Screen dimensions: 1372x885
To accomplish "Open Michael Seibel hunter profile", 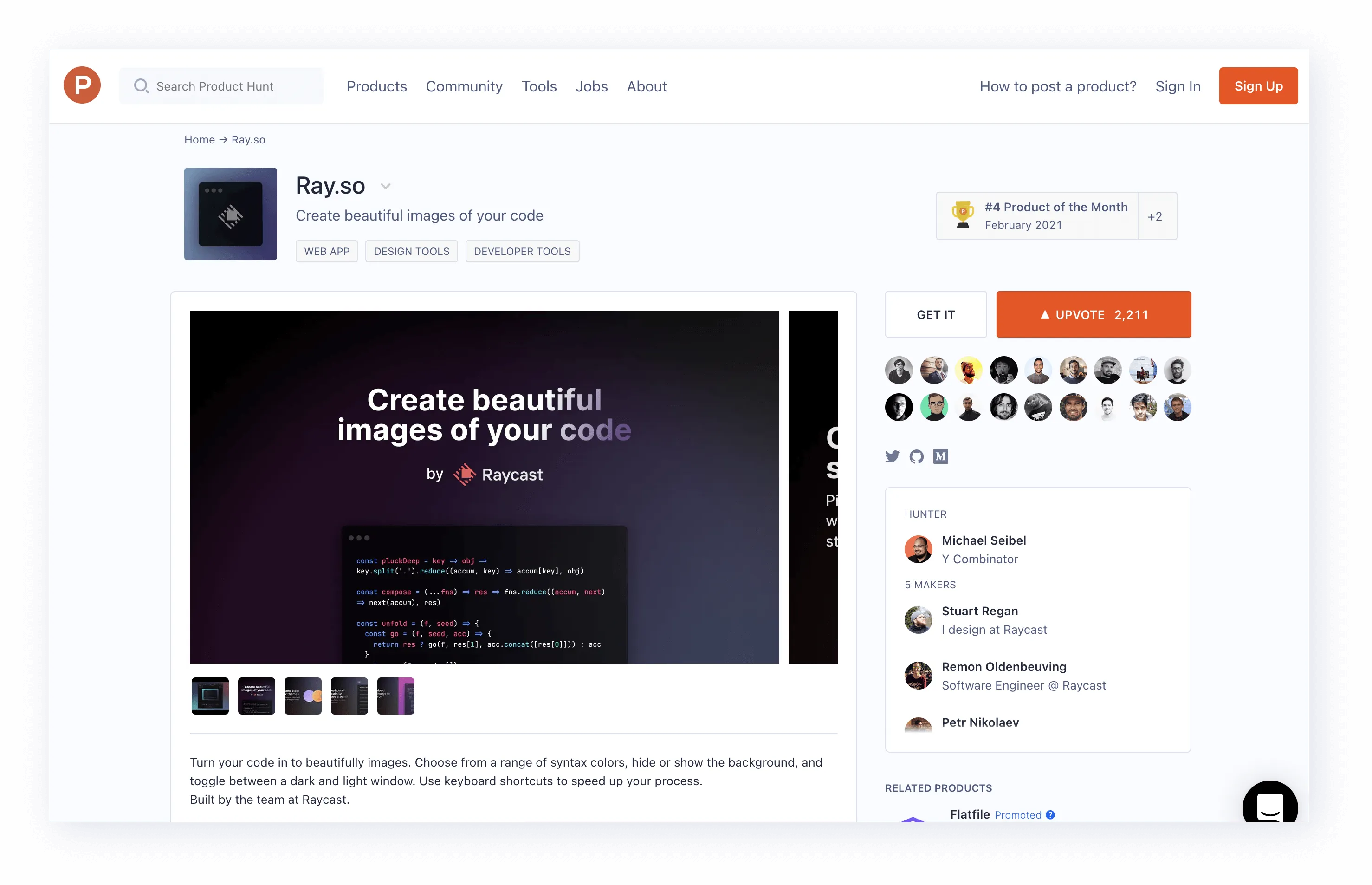I will pos(984,540).
